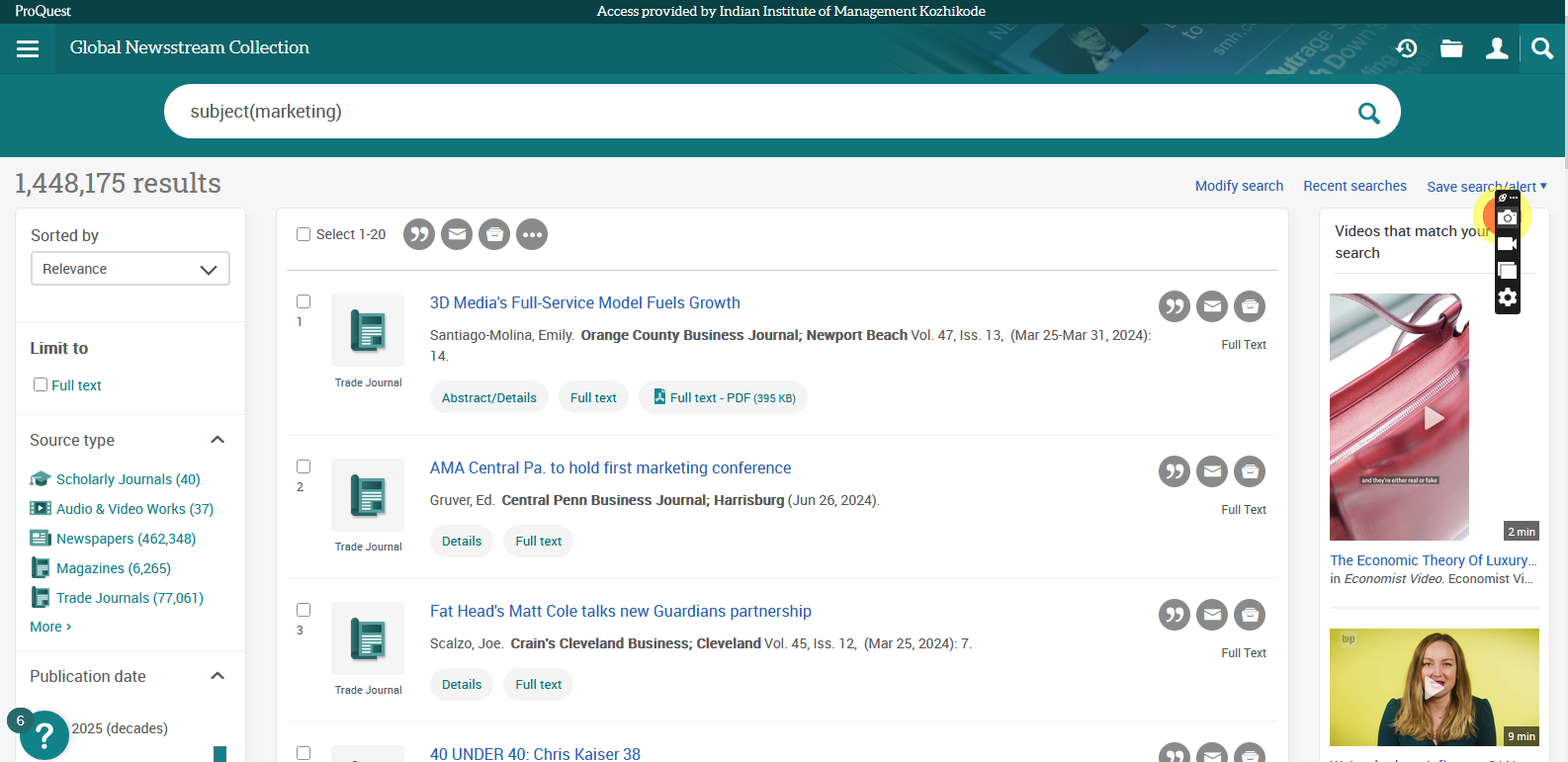Tick the checkbox for result 2
Screen dimensions: 1568x762
[x=304, y=466]
